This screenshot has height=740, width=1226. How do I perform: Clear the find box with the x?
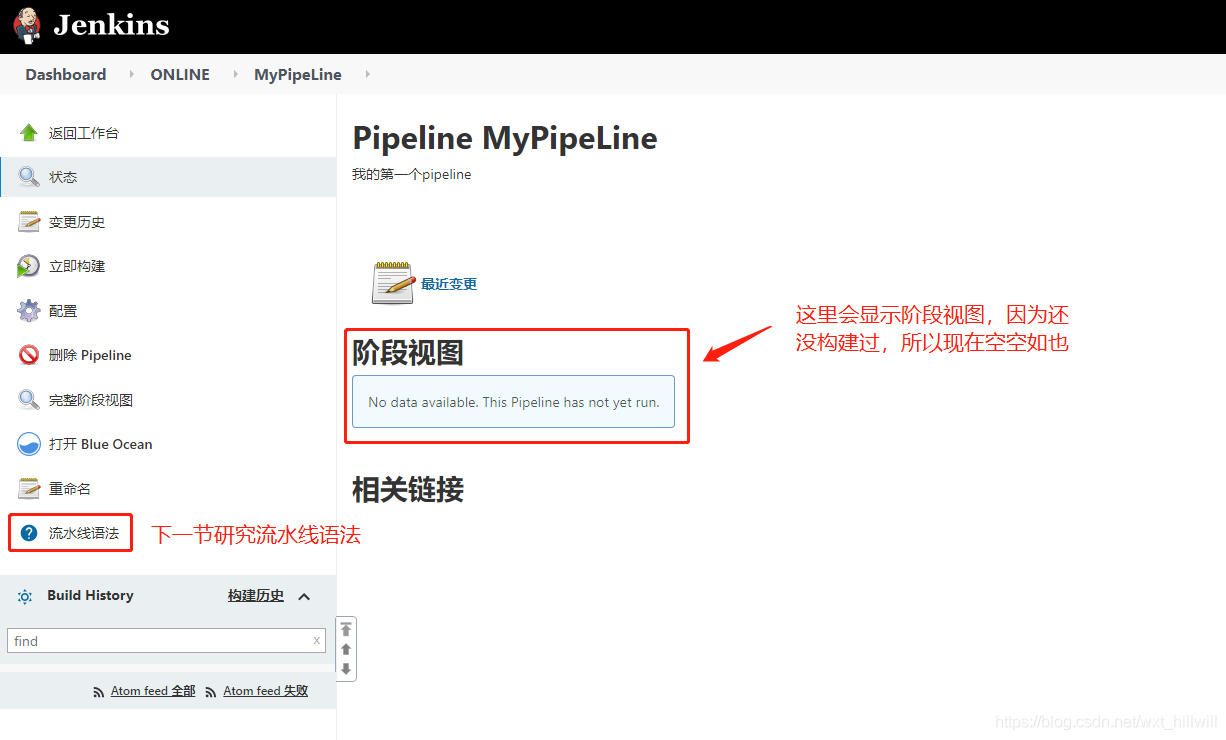(317, 641)
